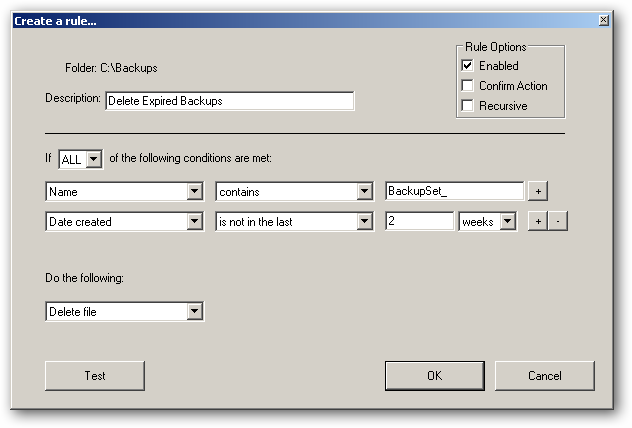Enable the Confirm Action checkbox

tap(467, 85)
